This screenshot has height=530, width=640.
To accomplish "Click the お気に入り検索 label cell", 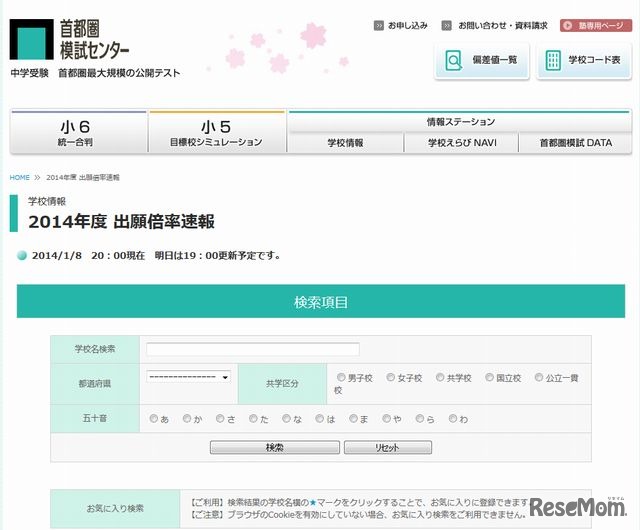I will point(115,509).
